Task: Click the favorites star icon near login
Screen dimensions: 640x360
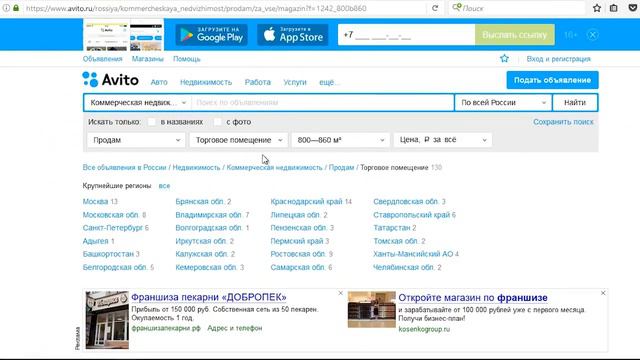Action: [x=504, y=58]
